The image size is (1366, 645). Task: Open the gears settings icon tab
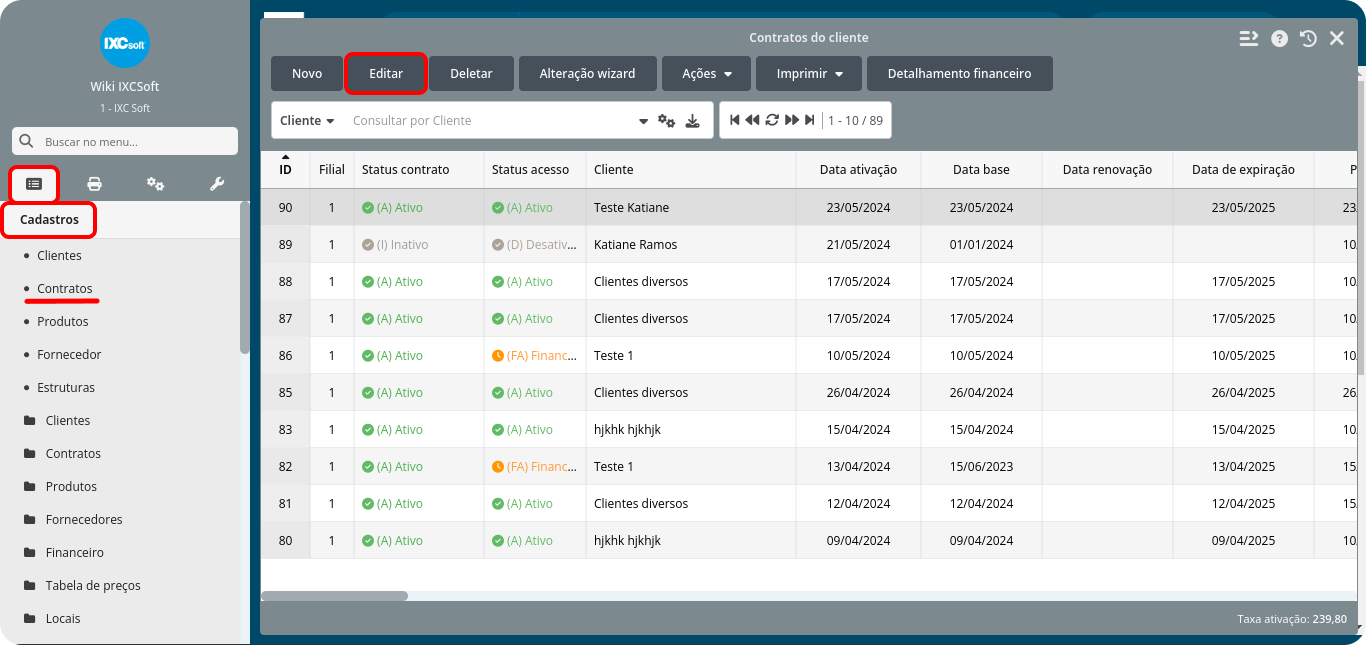point(155,184)
